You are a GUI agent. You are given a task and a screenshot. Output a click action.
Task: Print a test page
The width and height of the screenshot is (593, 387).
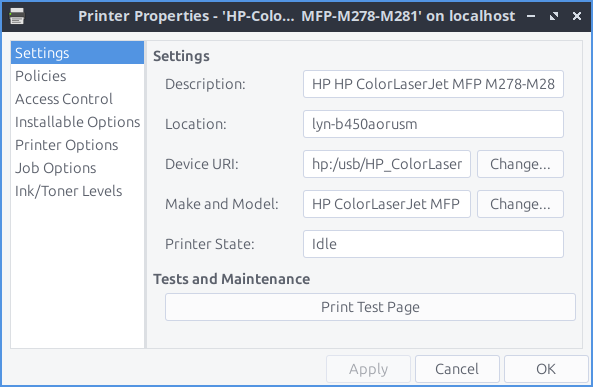pyautogui.click(x=370, y=307)
